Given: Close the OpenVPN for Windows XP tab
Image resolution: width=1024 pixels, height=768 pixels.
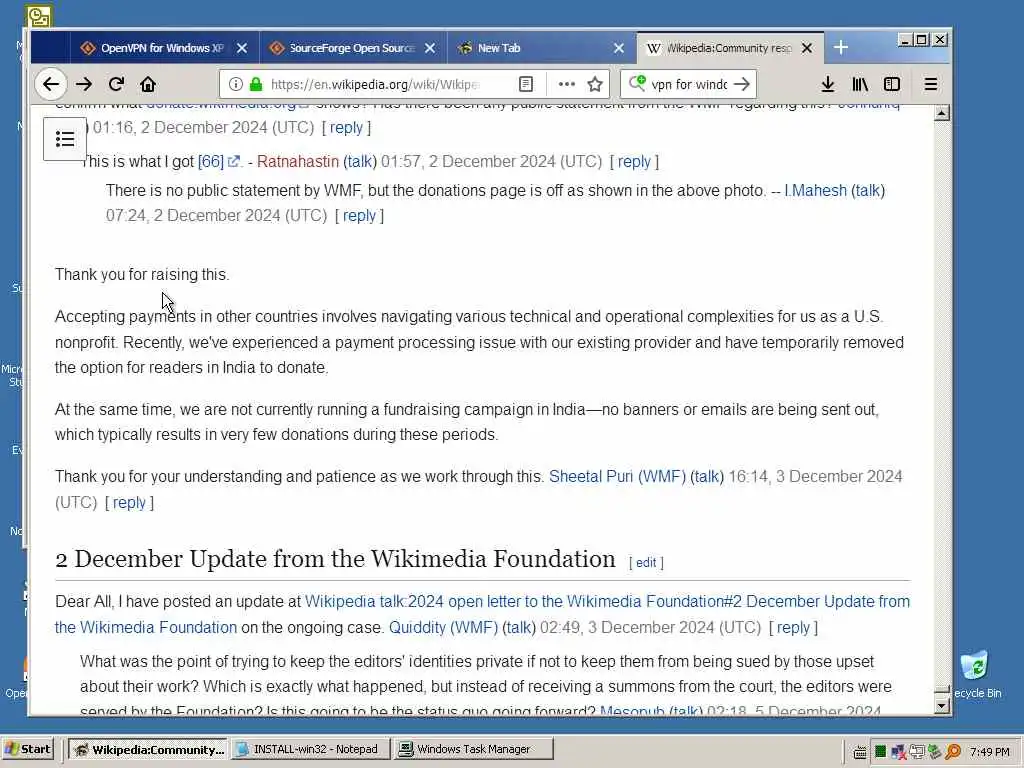Looking at the screenshot, I should click(x=242, y=48).
